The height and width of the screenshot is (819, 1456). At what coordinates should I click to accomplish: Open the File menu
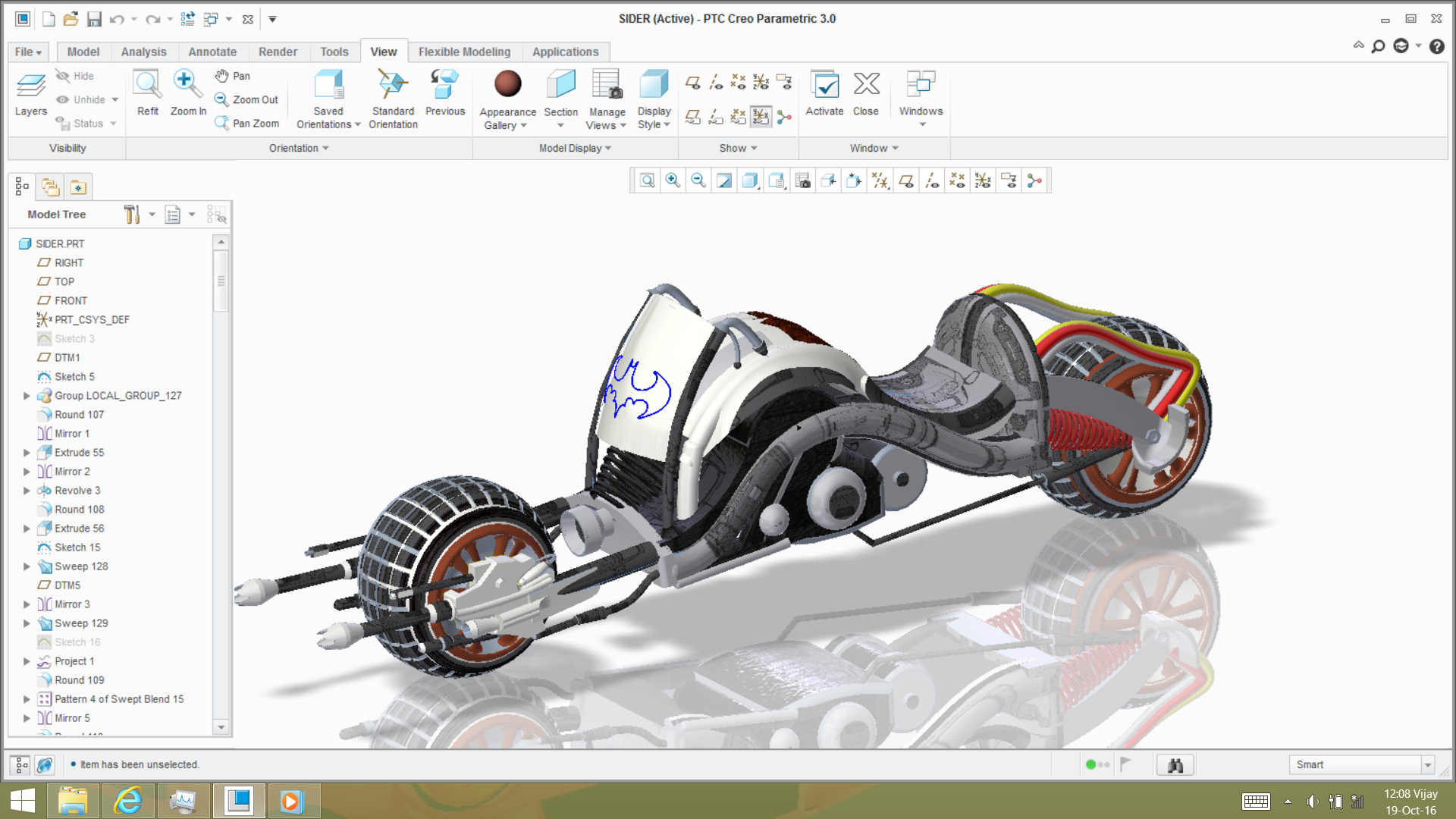[x=28, y=52]
